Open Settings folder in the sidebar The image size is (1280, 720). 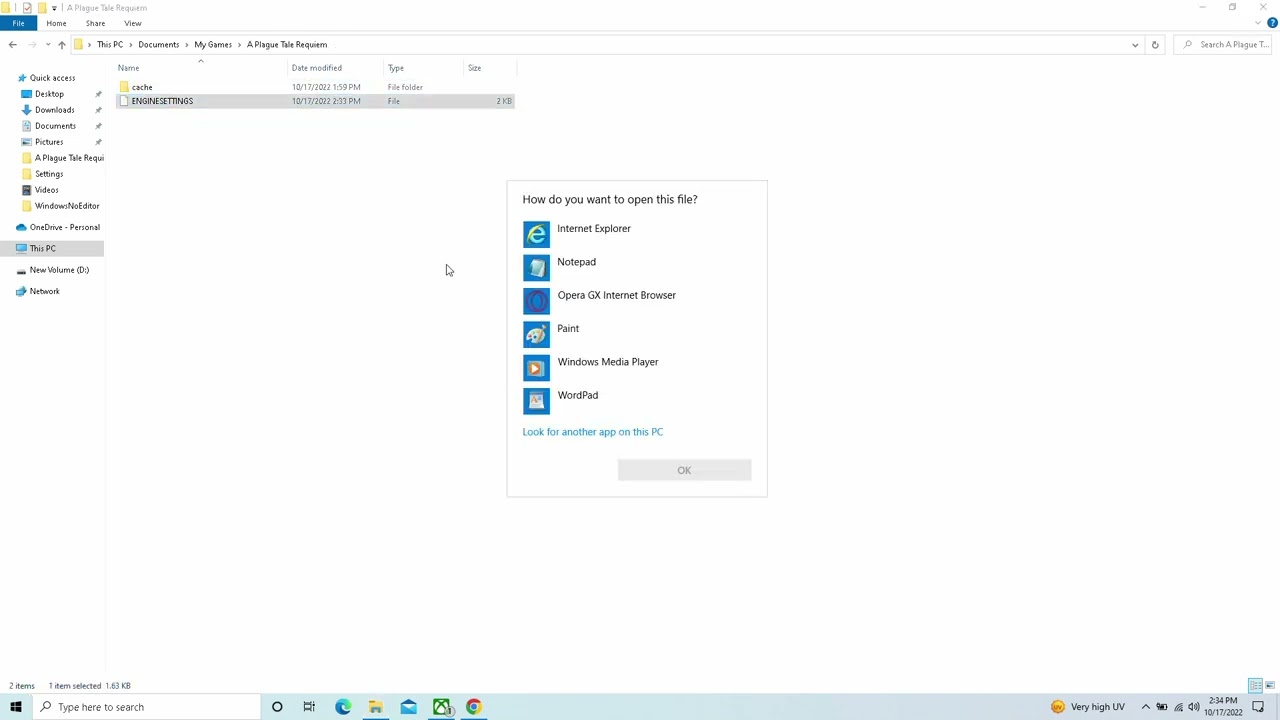49,174
